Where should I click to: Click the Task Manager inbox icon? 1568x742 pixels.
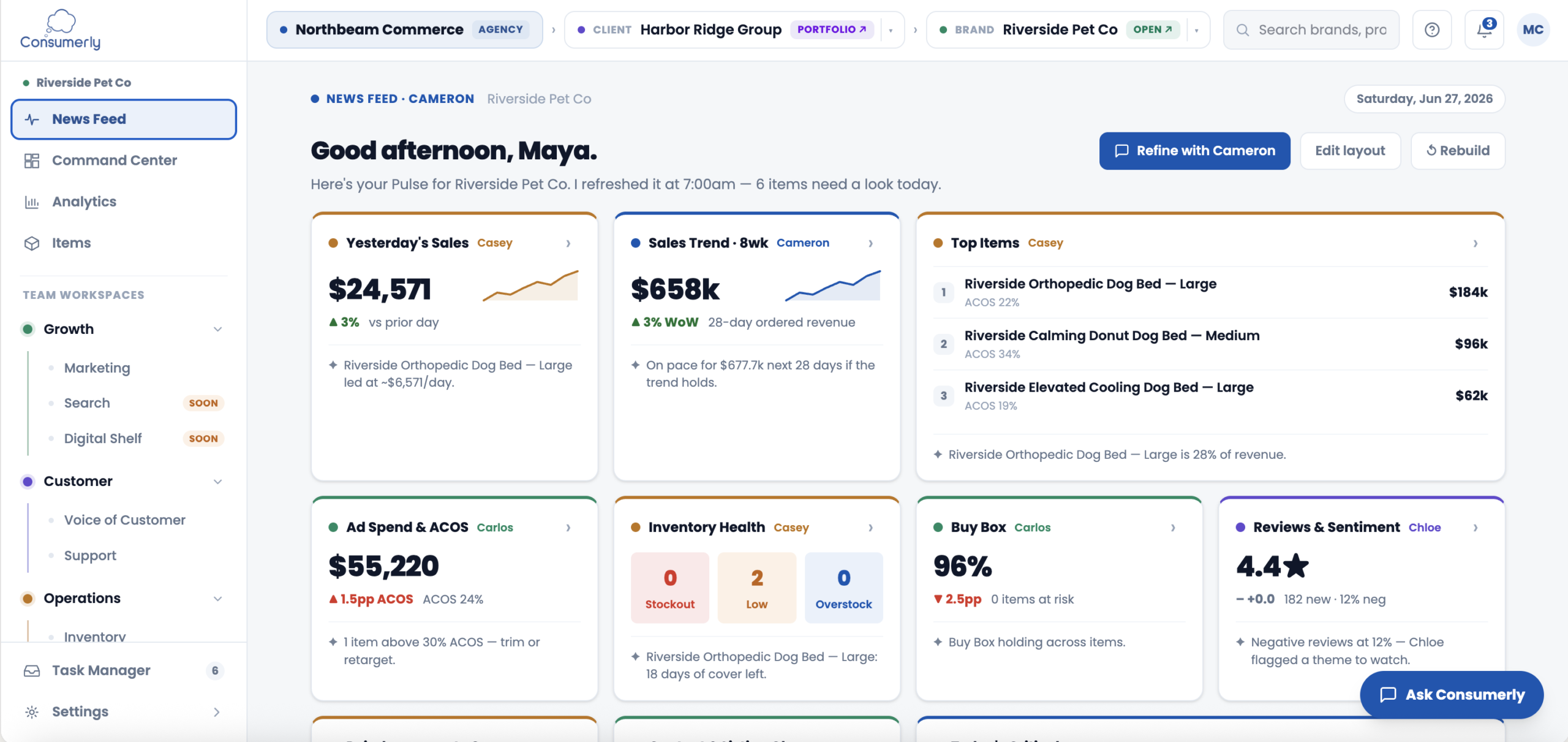pyautogui.click(x=32, y=671)
